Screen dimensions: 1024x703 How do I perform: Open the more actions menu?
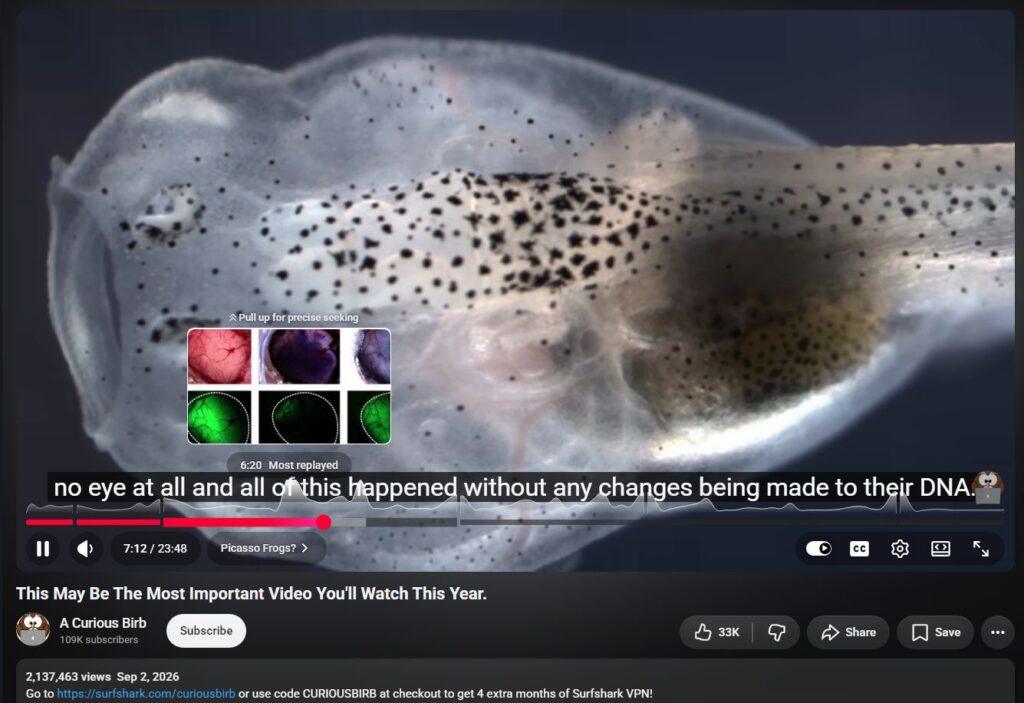[997, 632]
